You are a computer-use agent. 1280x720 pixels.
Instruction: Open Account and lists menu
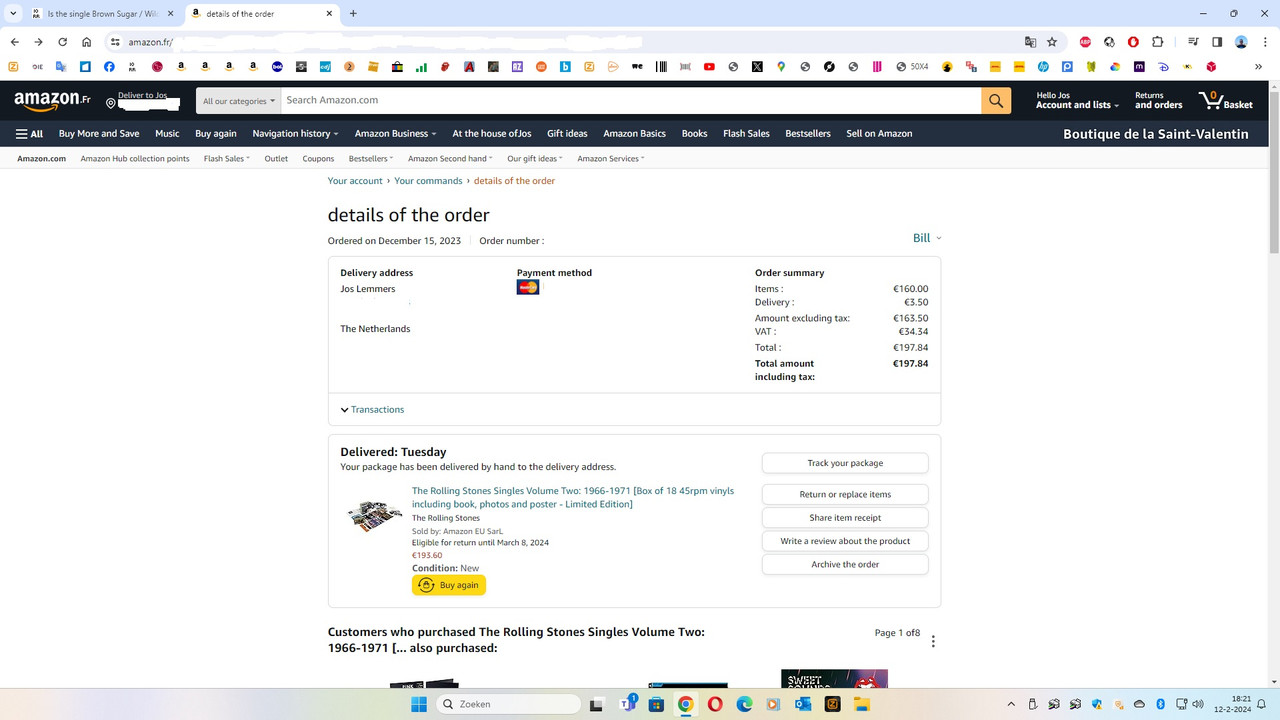coord(1076,100)
